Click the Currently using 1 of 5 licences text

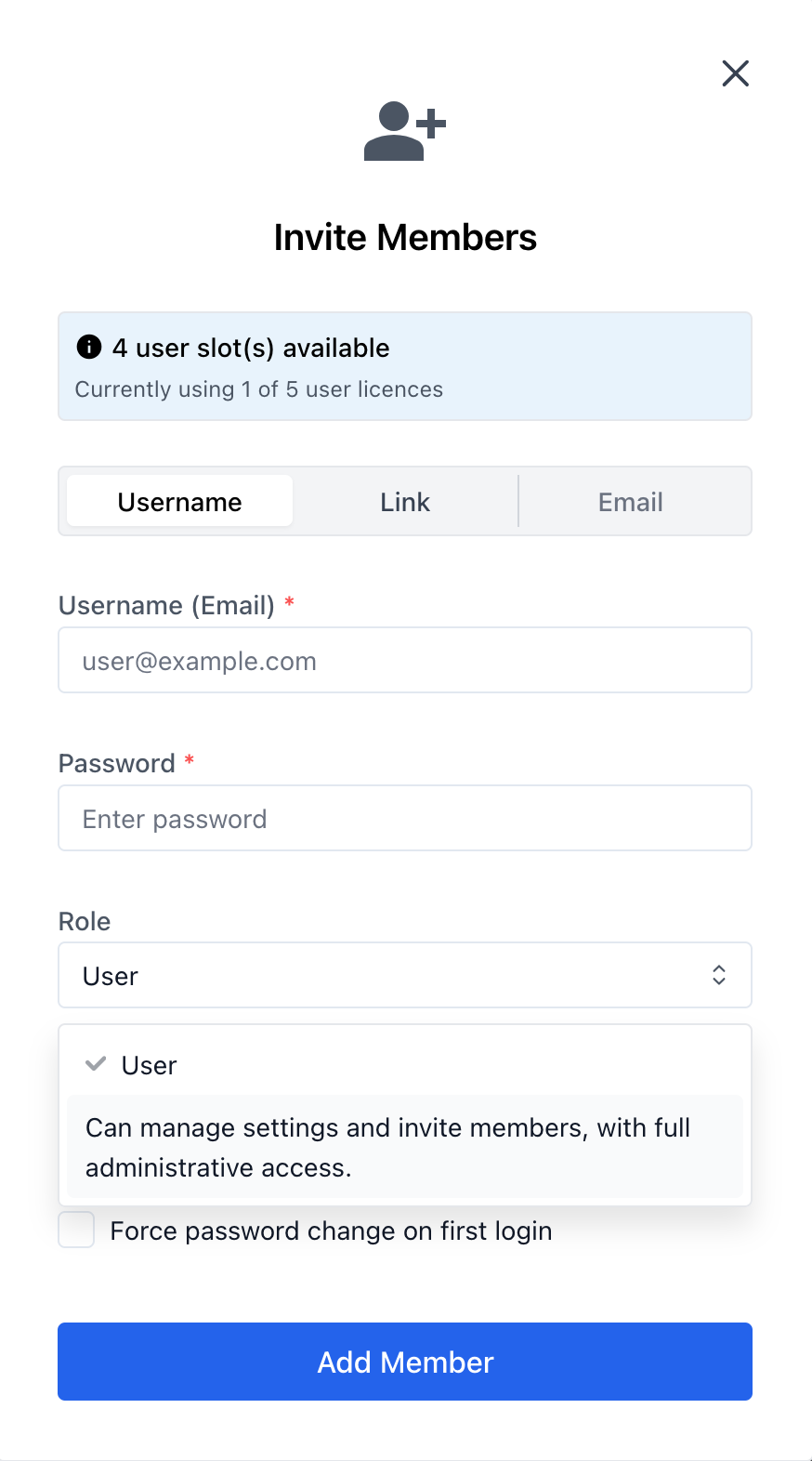257,389
